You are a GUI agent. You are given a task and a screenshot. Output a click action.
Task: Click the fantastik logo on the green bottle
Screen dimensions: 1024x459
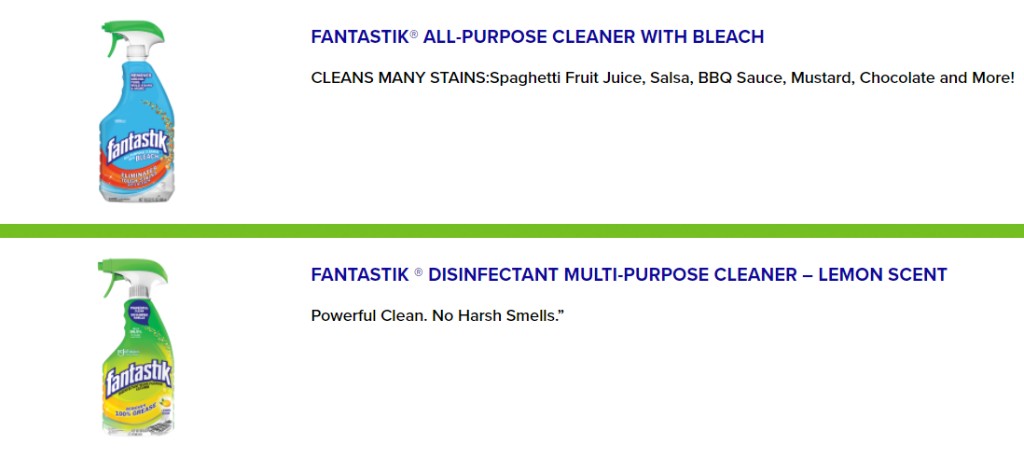point(138,379)
